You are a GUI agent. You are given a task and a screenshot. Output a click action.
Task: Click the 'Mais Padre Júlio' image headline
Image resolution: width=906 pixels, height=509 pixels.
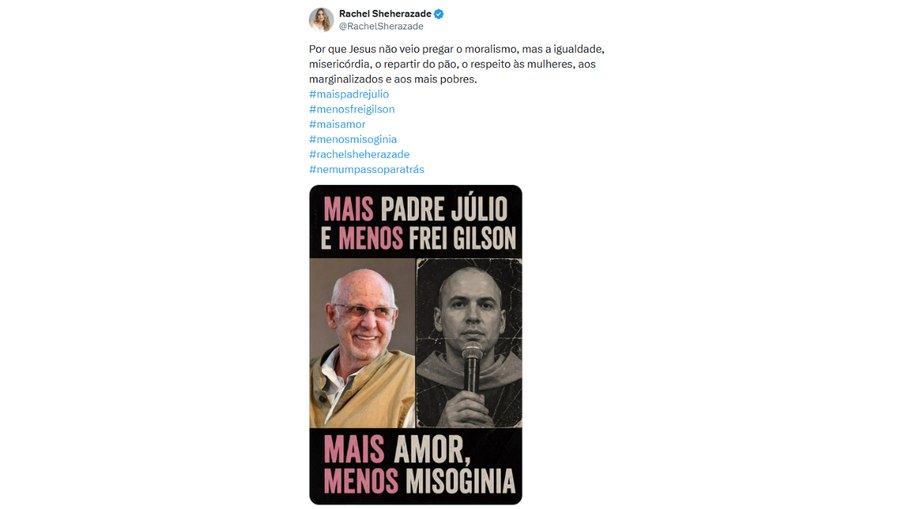tap(415, 209)
